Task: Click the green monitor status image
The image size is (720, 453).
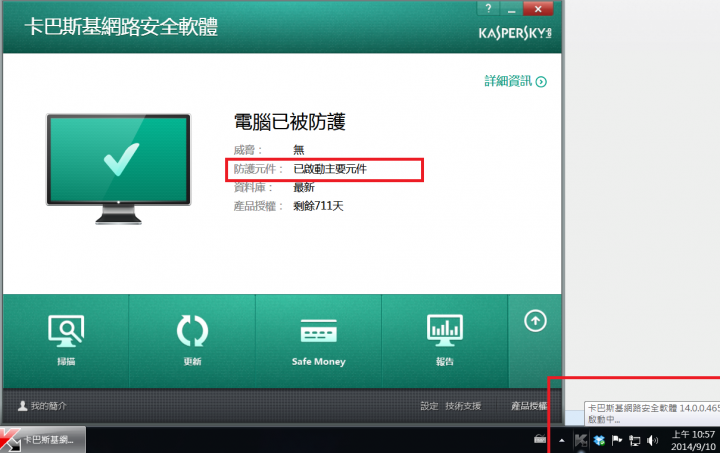Action: [118, 169]
